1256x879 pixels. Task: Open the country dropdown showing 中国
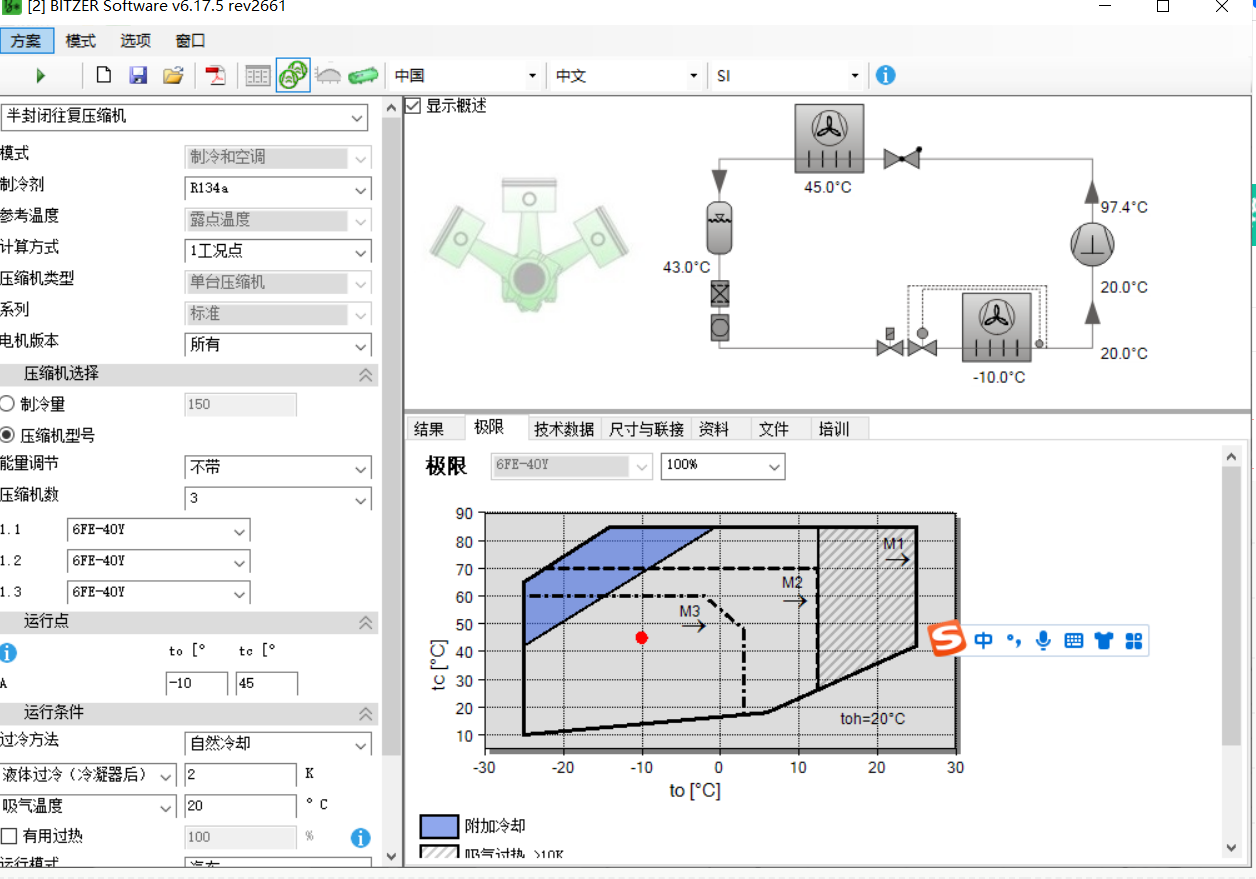coord(465,76)
